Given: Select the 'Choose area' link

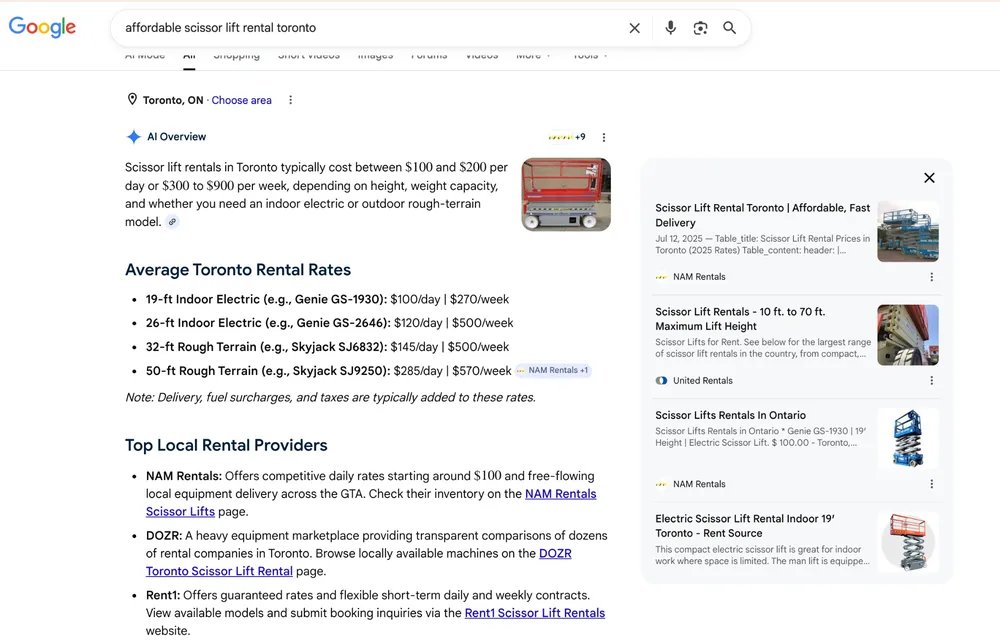Looking at the screenshot, I should click(242, 100).
